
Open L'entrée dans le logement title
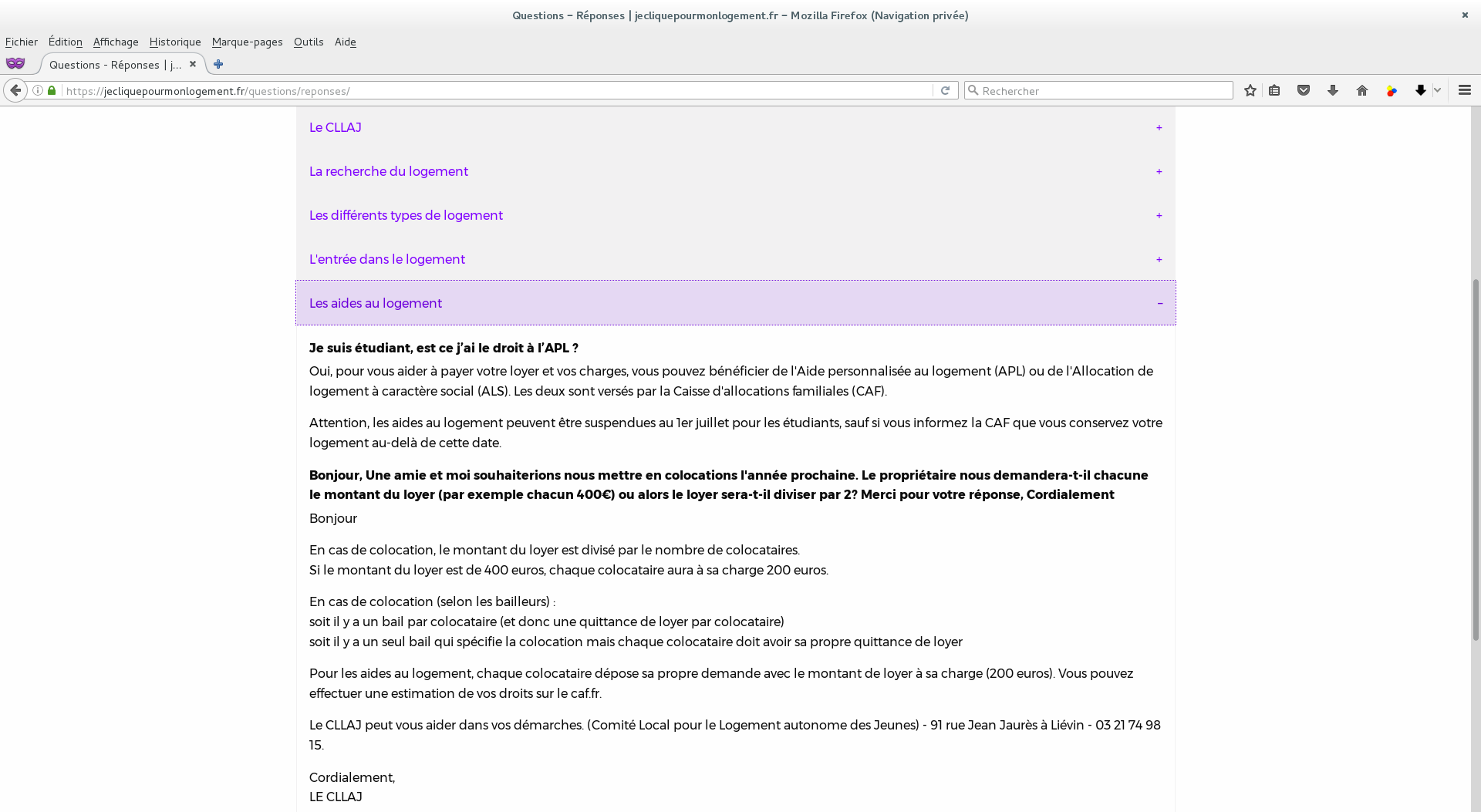point(387,259)
